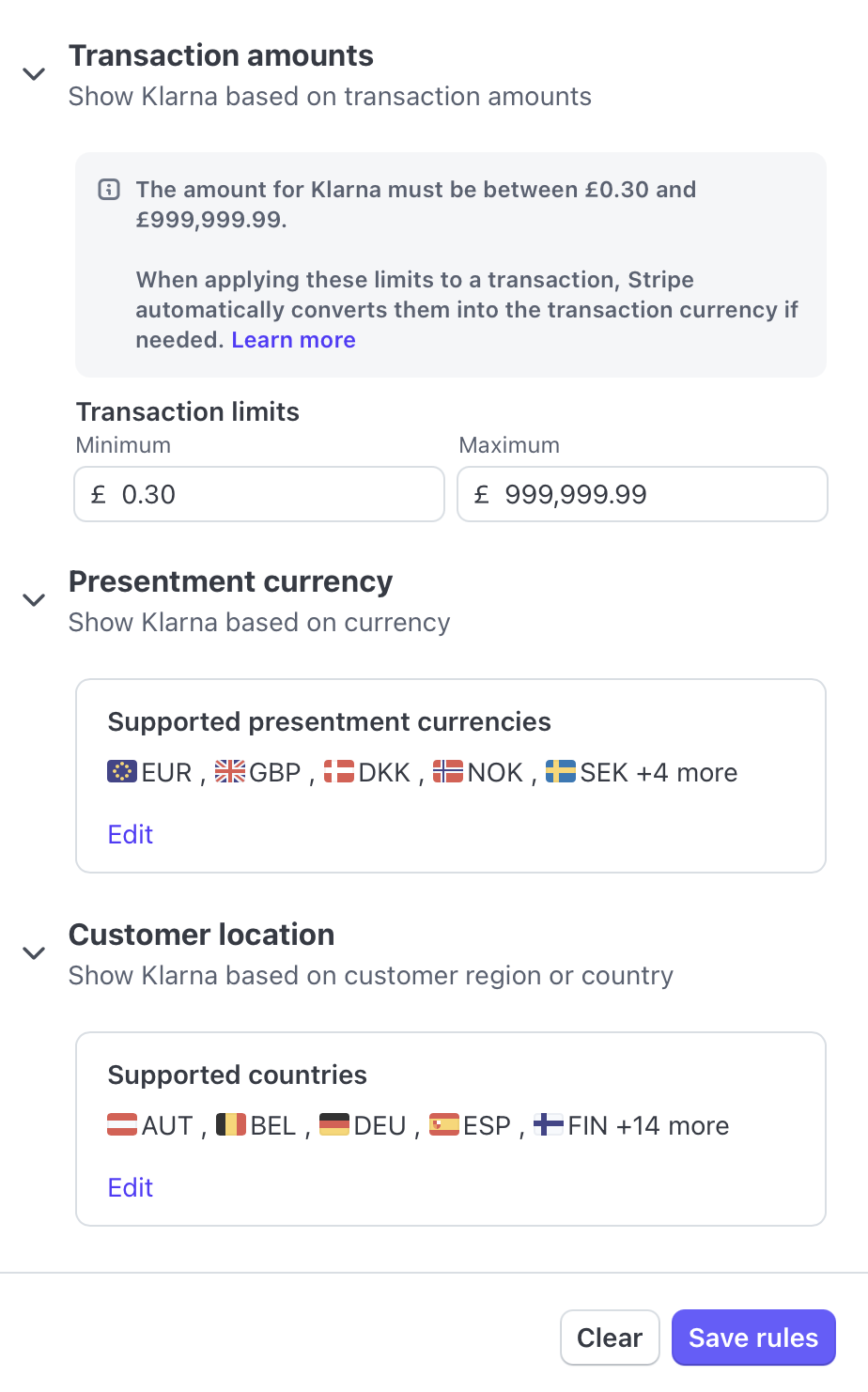The height and width of the screenshot is (1392, 868).
Task: Click the DEU German flag icon
Action: click(334, 1124)
